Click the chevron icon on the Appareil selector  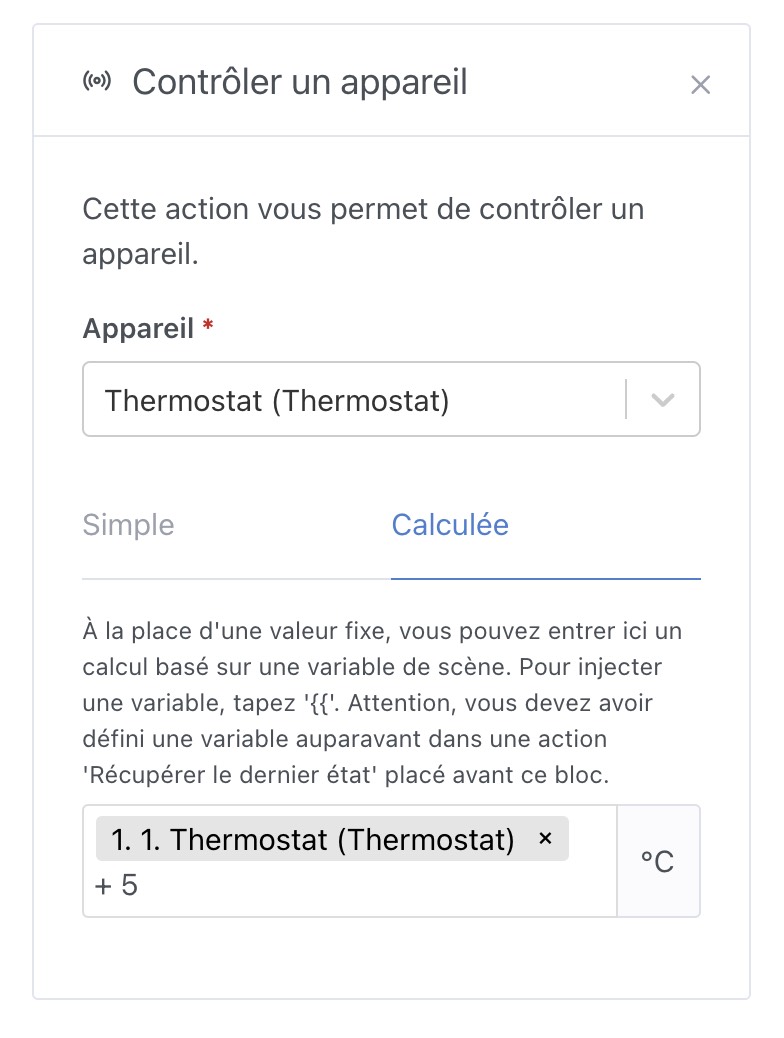click(662, 398)
